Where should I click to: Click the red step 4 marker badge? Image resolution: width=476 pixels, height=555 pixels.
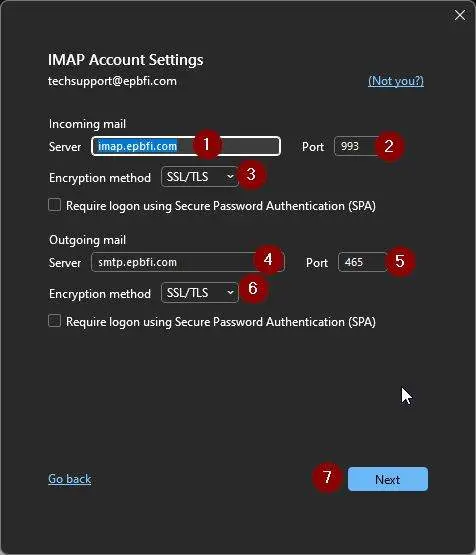268,260
